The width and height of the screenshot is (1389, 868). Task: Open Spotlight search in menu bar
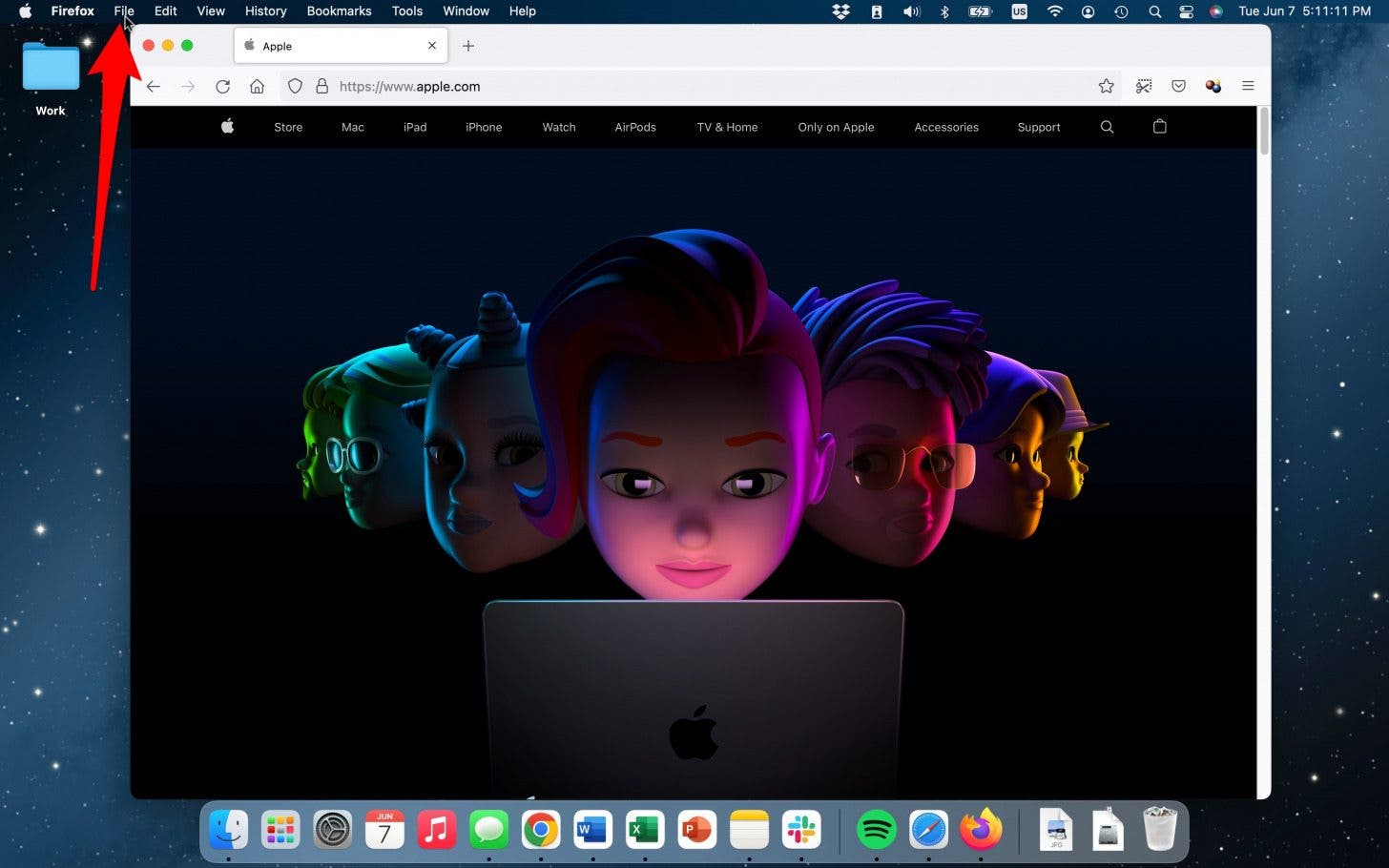click(x=1154, y=11)
